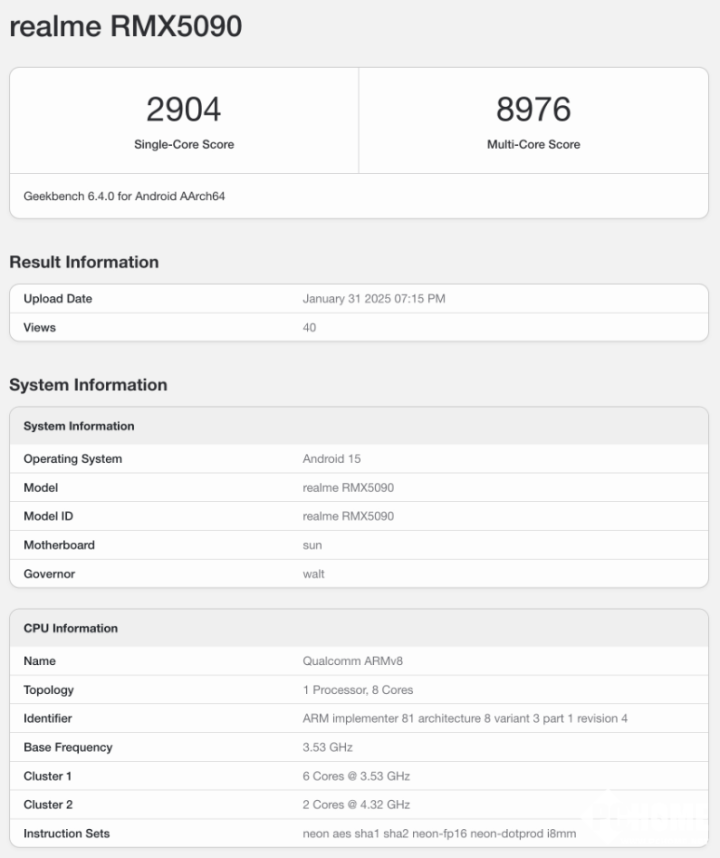Click the Cluster 1 label
Screen dimensions: 720x858
(x=48, y=776)
